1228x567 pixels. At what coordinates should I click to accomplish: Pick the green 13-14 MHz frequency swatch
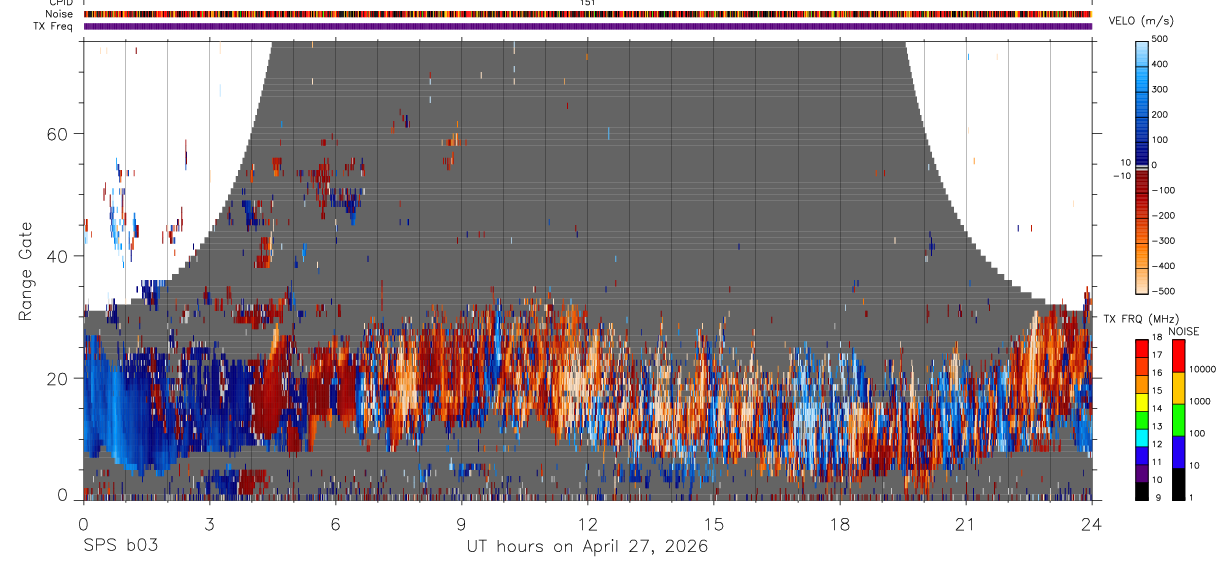(x=1143, y=420)
